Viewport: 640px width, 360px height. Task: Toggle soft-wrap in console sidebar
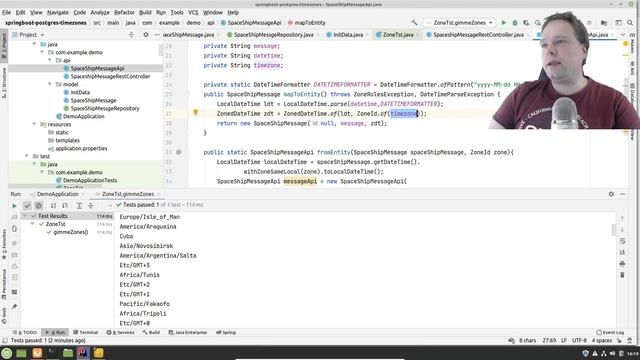pyautogui.click(x=622, y=241)
